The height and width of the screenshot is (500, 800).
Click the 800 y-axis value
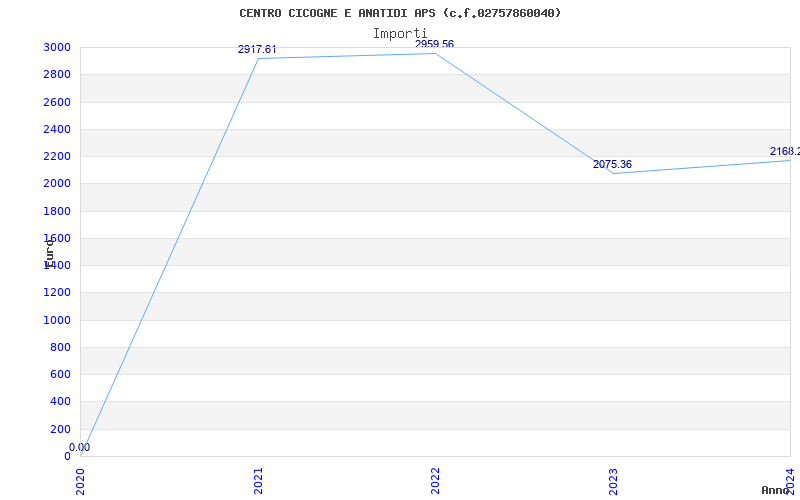click(60, 347)
